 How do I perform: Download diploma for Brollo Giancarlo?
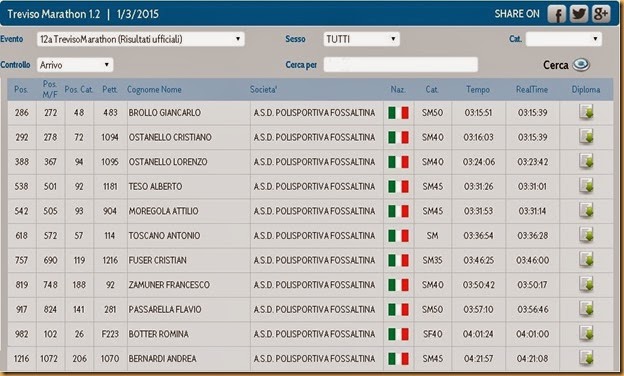coord(586,112)
